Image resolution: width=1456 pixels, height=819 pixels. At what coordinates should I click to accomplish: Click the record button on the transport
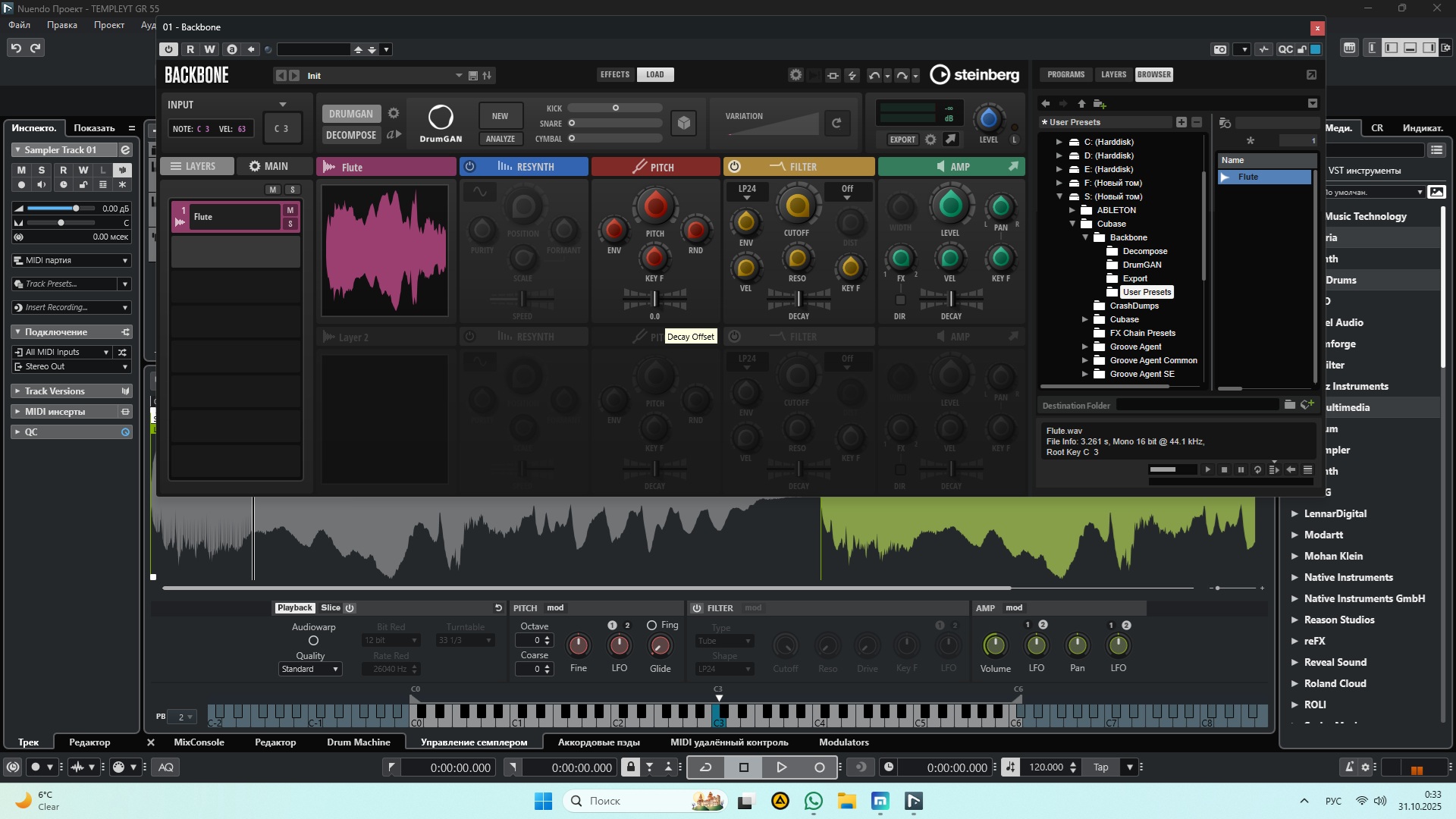[819, 767]
